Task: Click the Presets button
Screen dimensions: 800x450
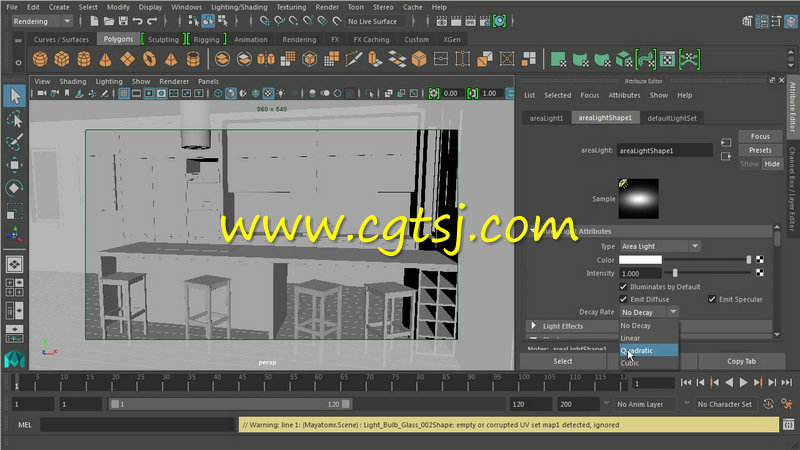Action: pyautogui.click(x=760, y=150)
